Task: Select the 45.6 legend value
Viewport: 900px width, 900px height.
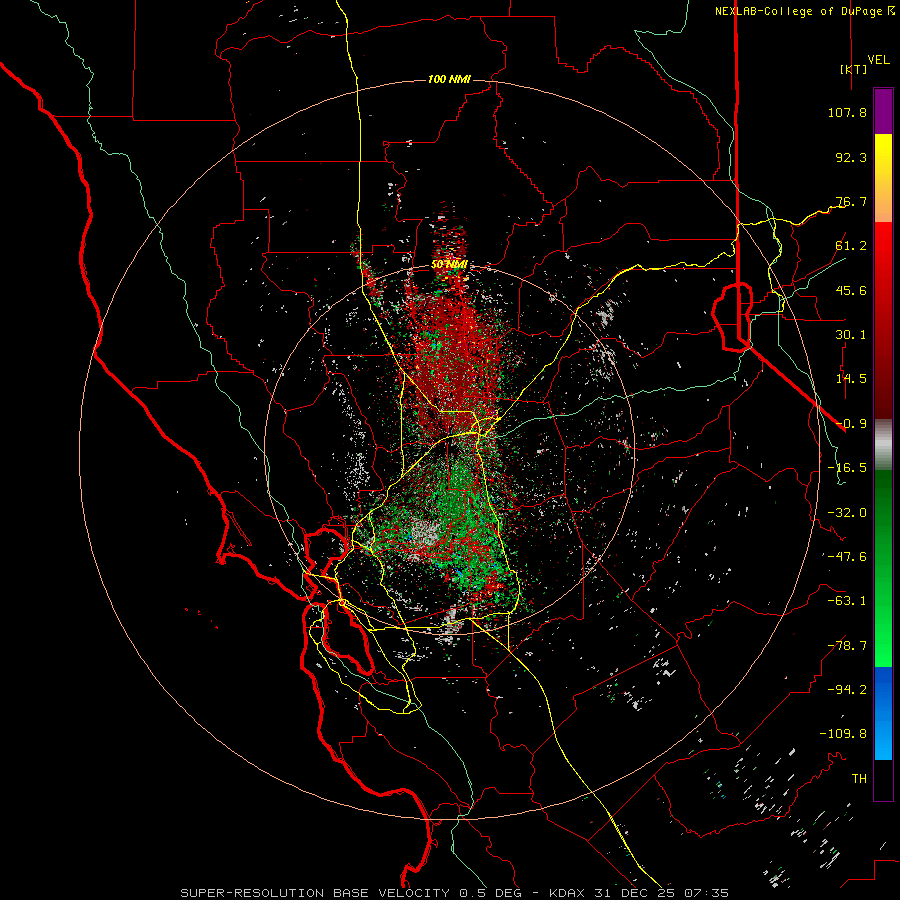Action: point(851,290)
